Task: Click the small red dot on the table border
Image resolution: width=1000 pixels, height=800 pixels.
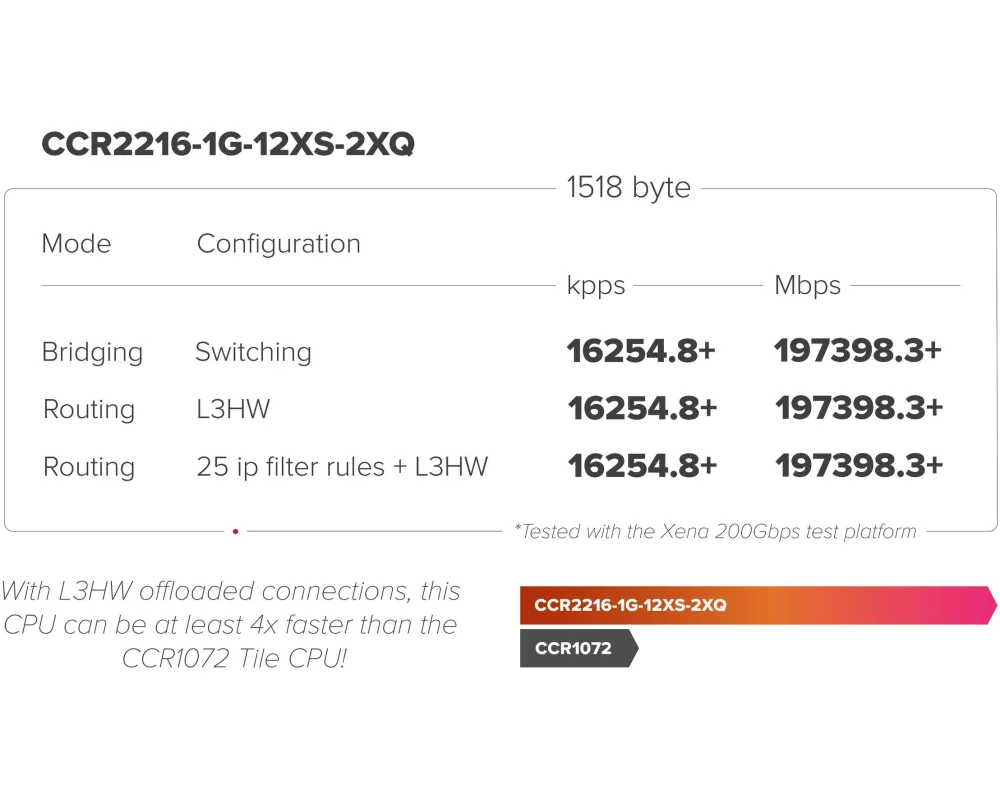Action: [x=235, y=531]
